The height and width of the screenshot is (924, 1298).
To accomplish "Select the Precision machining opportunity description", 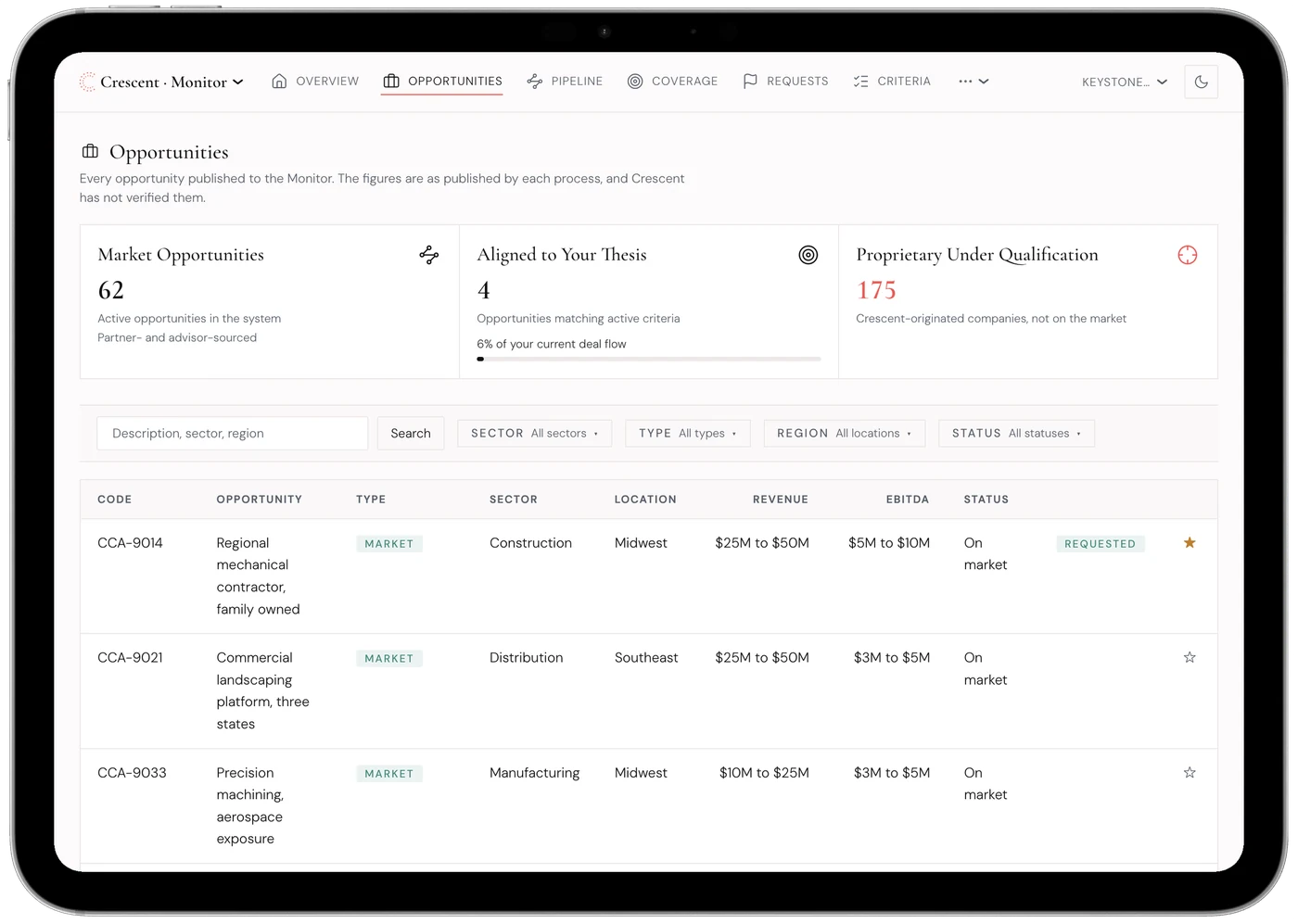I will [x=250, y=805].
